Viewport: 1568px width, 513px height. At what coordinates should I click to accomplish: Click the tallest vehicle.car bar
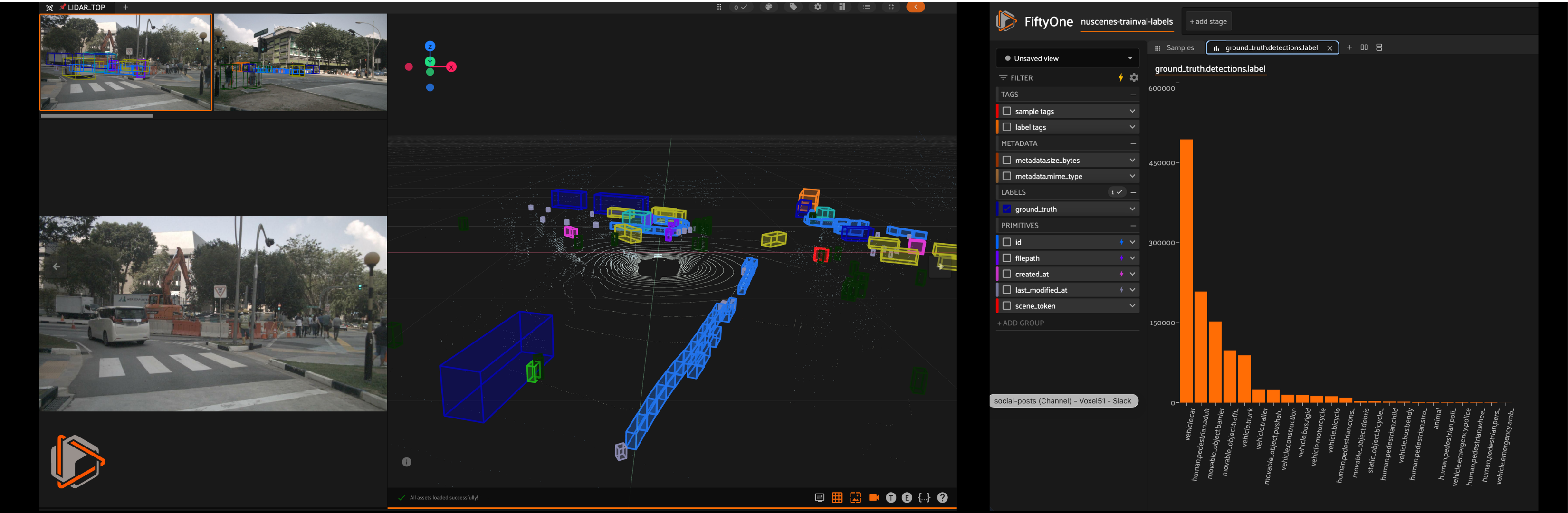pos(1186,271)
